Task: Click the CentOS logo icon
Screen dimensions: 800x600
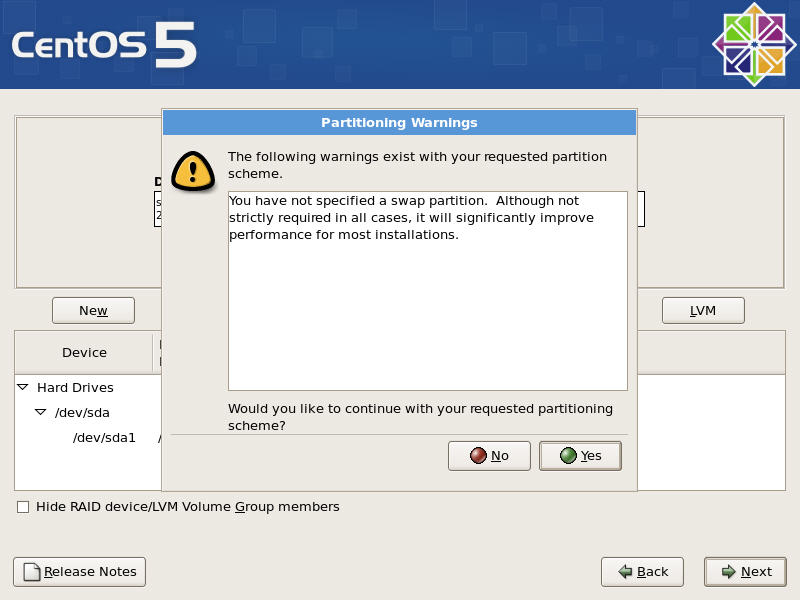Action: coord(754,44)
